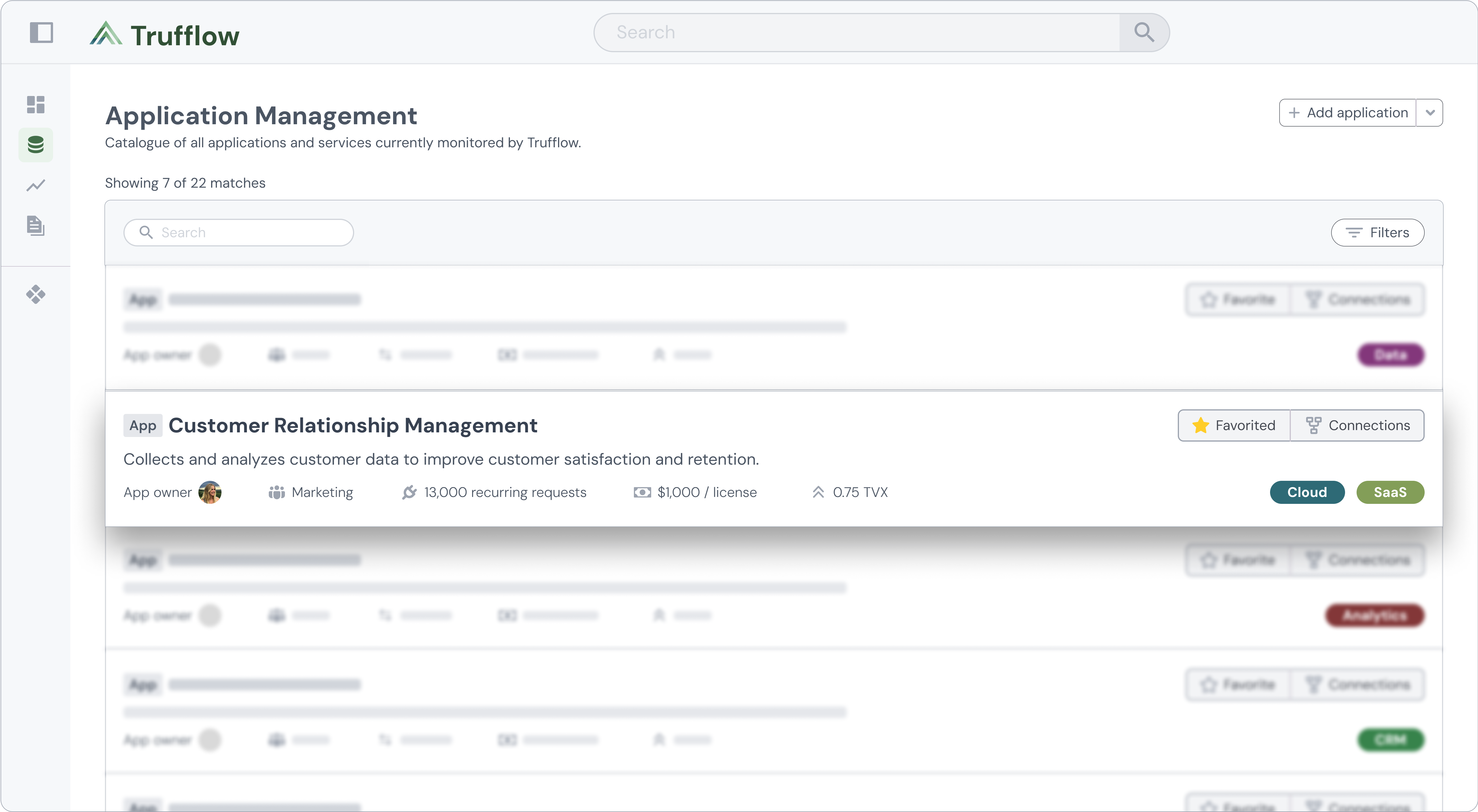Click the App owner avatar photo
The image size is (1478, 812).
point(210,492)
